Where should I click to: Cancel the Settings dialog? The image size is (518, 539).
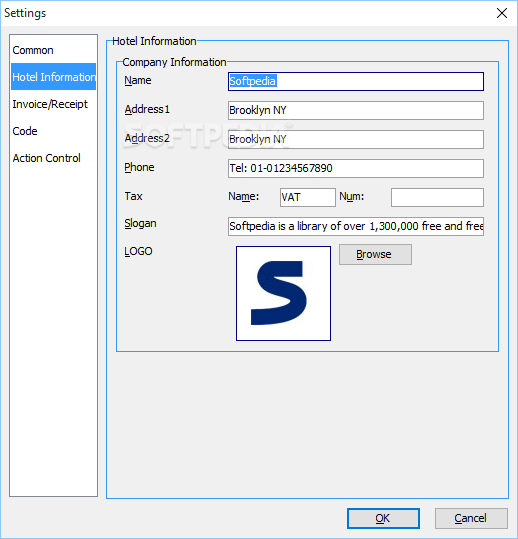coord(471,518)
